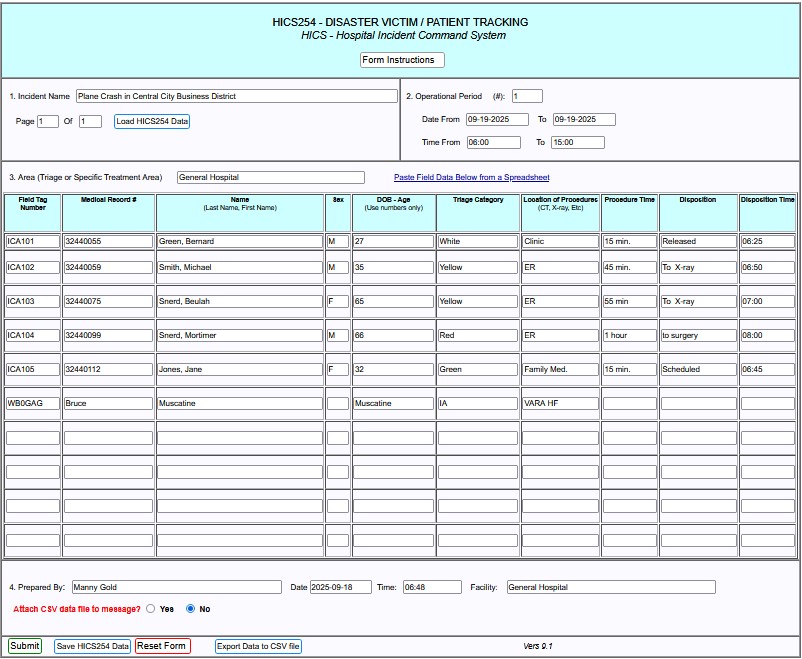Click the Facility field at the bottom
The width and height of the screenshot is (802, 659).
tap(610, 588)
